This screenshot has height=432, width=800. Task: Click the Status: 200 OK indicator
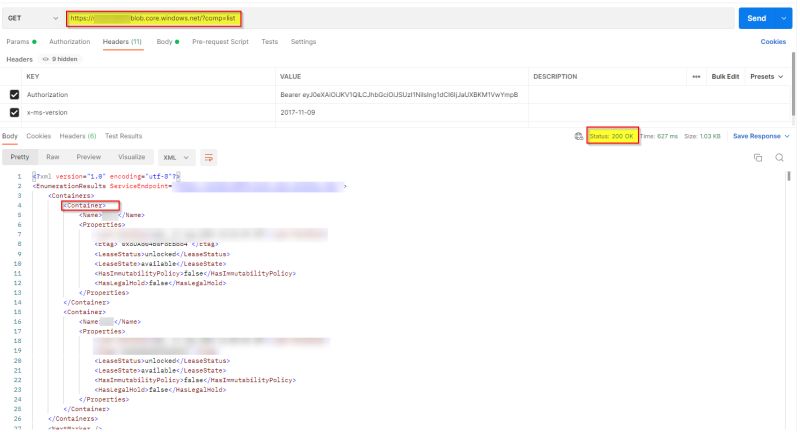pos(612,136)
